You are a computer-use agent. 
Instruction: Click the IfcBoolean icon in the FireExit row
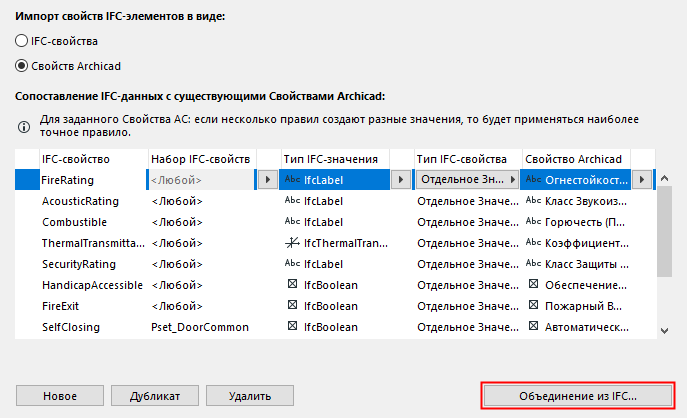pos(292,306)
